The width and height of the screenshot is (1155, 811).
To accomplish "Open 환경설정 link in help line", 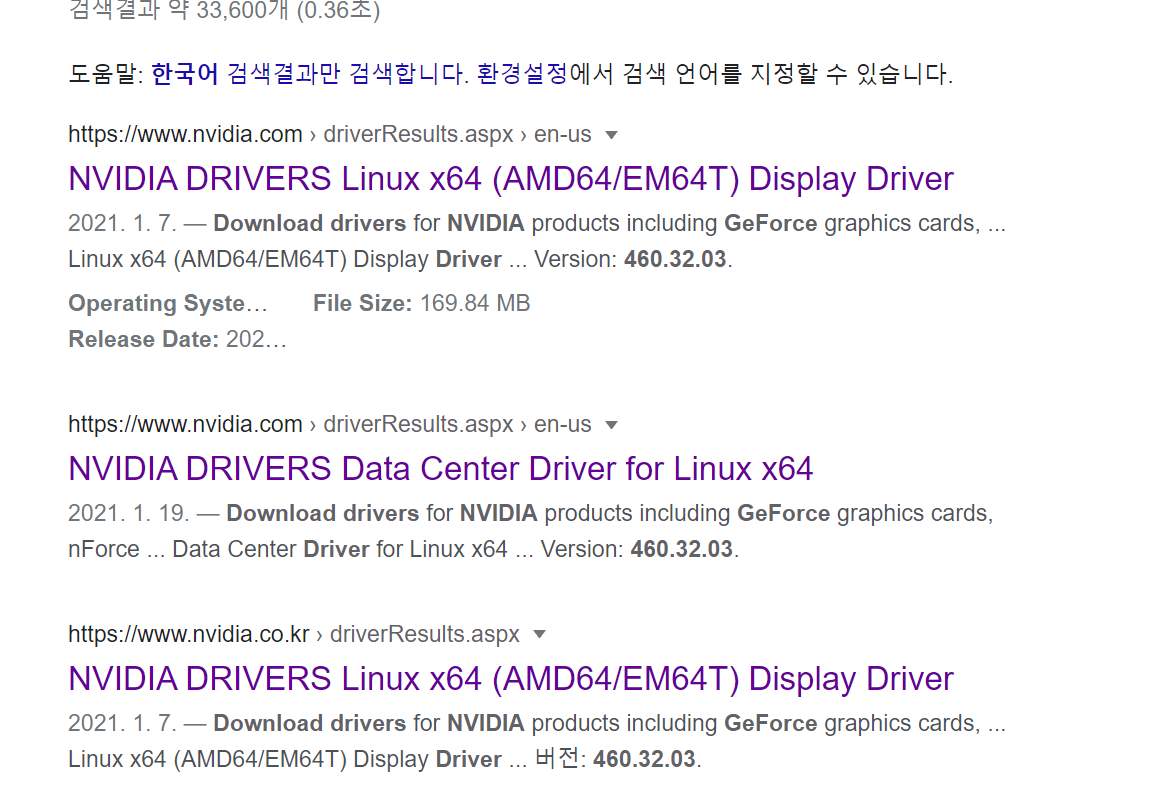I will pos(522,74).
